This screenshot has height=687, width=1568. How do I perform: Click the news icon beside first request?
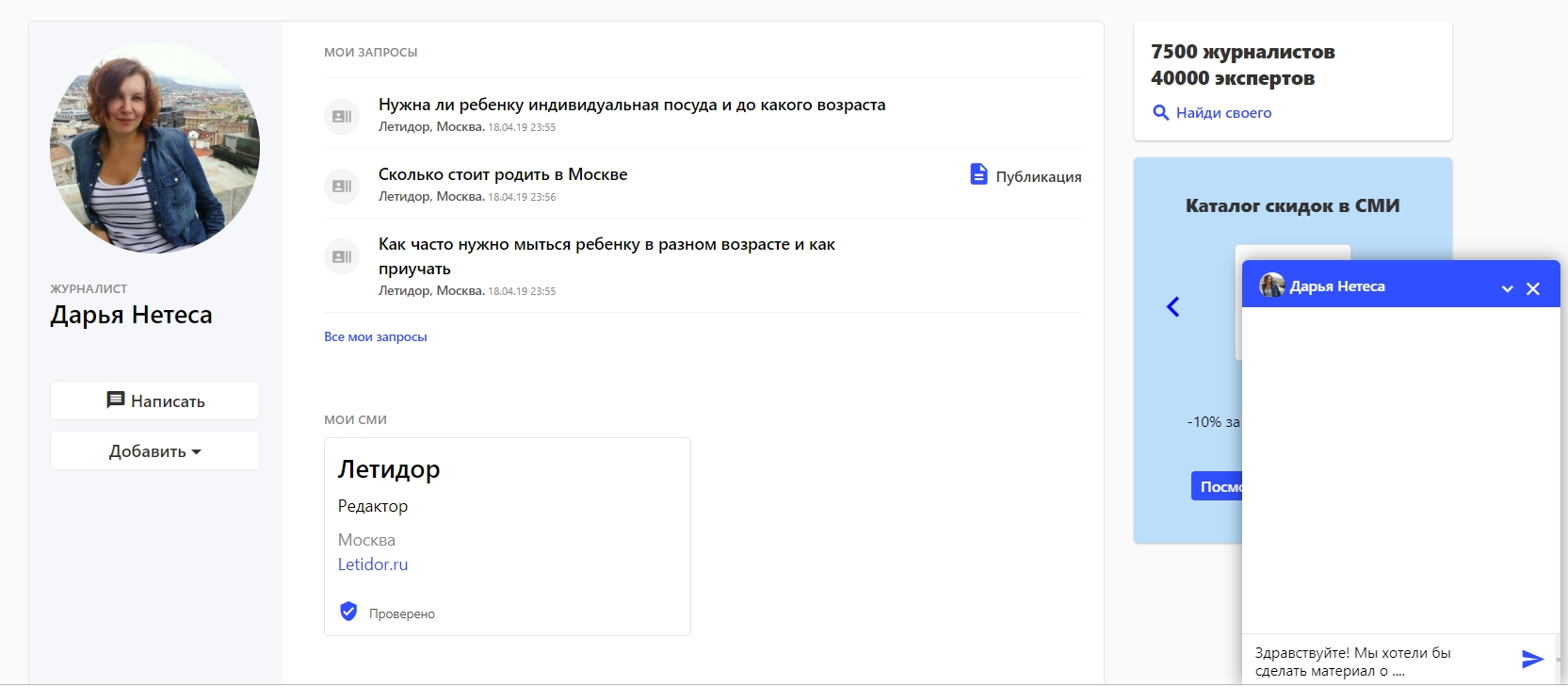pyautogui.click(x=342, y=117)
